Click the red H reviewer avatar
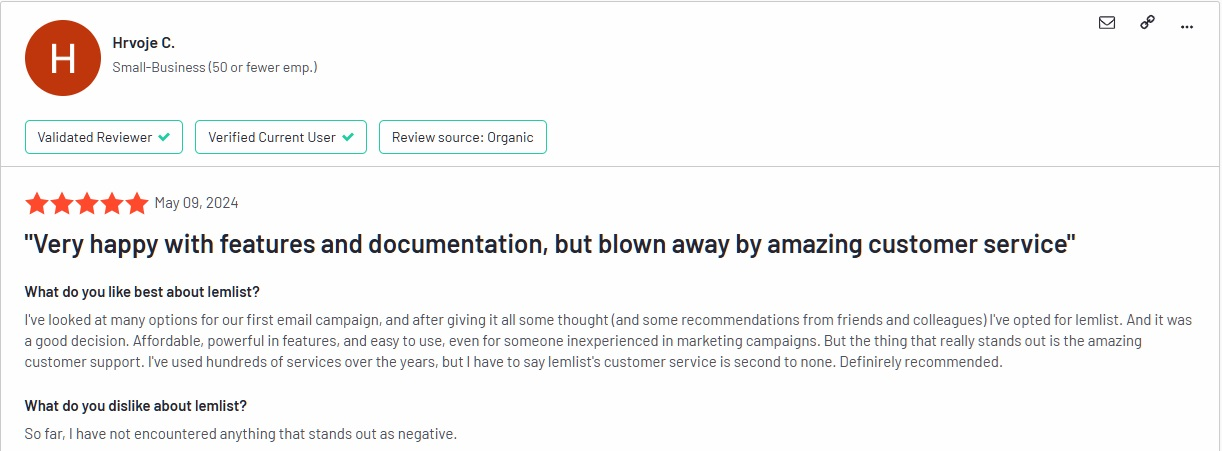The height and width of the screenshot is (451, 1222). tap(63, 58)
